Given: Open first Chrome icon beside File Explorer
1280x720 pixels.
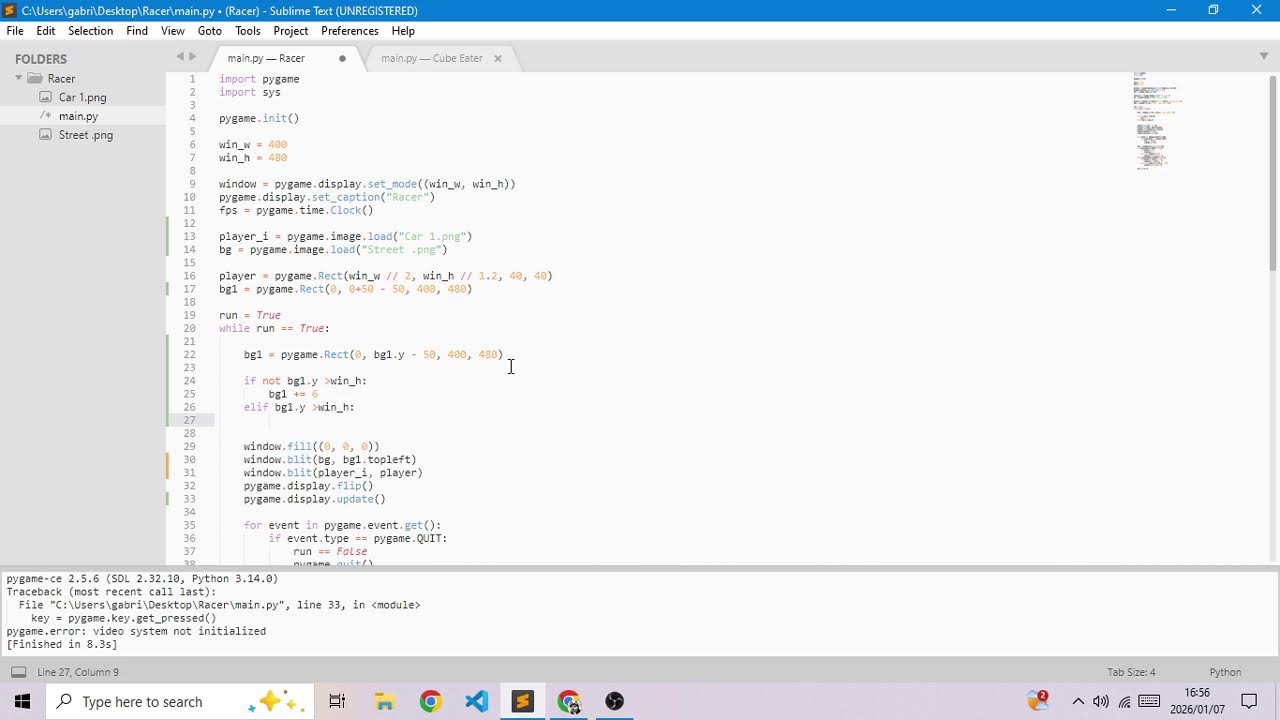Looking at the screenshot, I should point(430,701).
